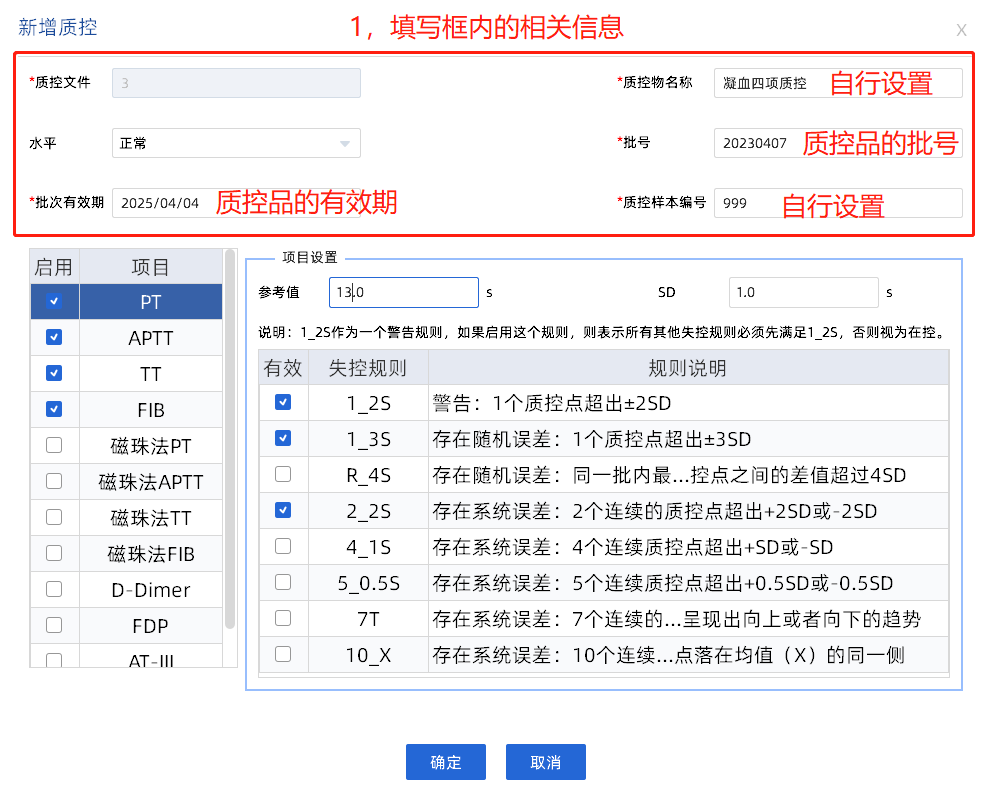
Task: Close the 新增质控 dialog with X
Action: coord(961,30)
